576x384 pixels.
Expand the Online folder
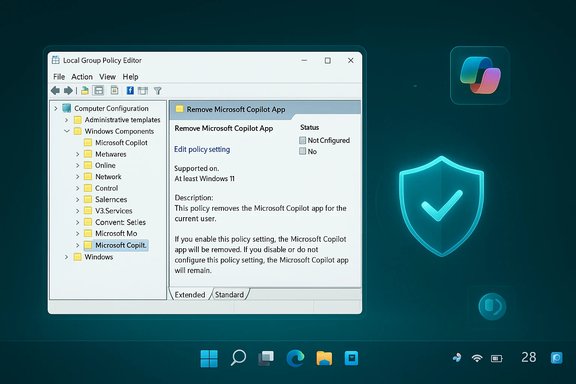coord(77,165)
